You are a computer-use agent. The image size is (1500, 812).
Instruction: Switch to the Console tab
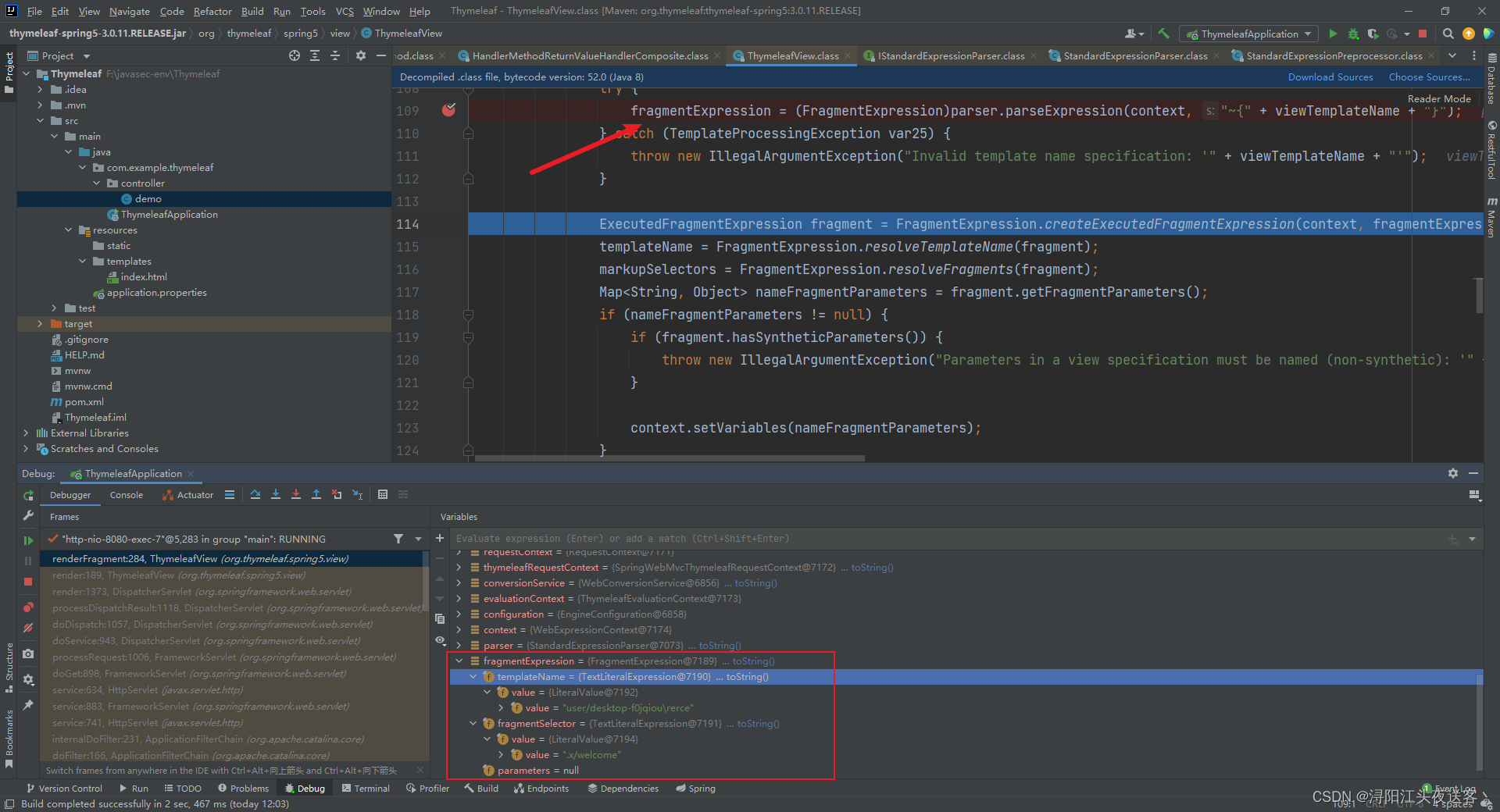pos(126,495)
